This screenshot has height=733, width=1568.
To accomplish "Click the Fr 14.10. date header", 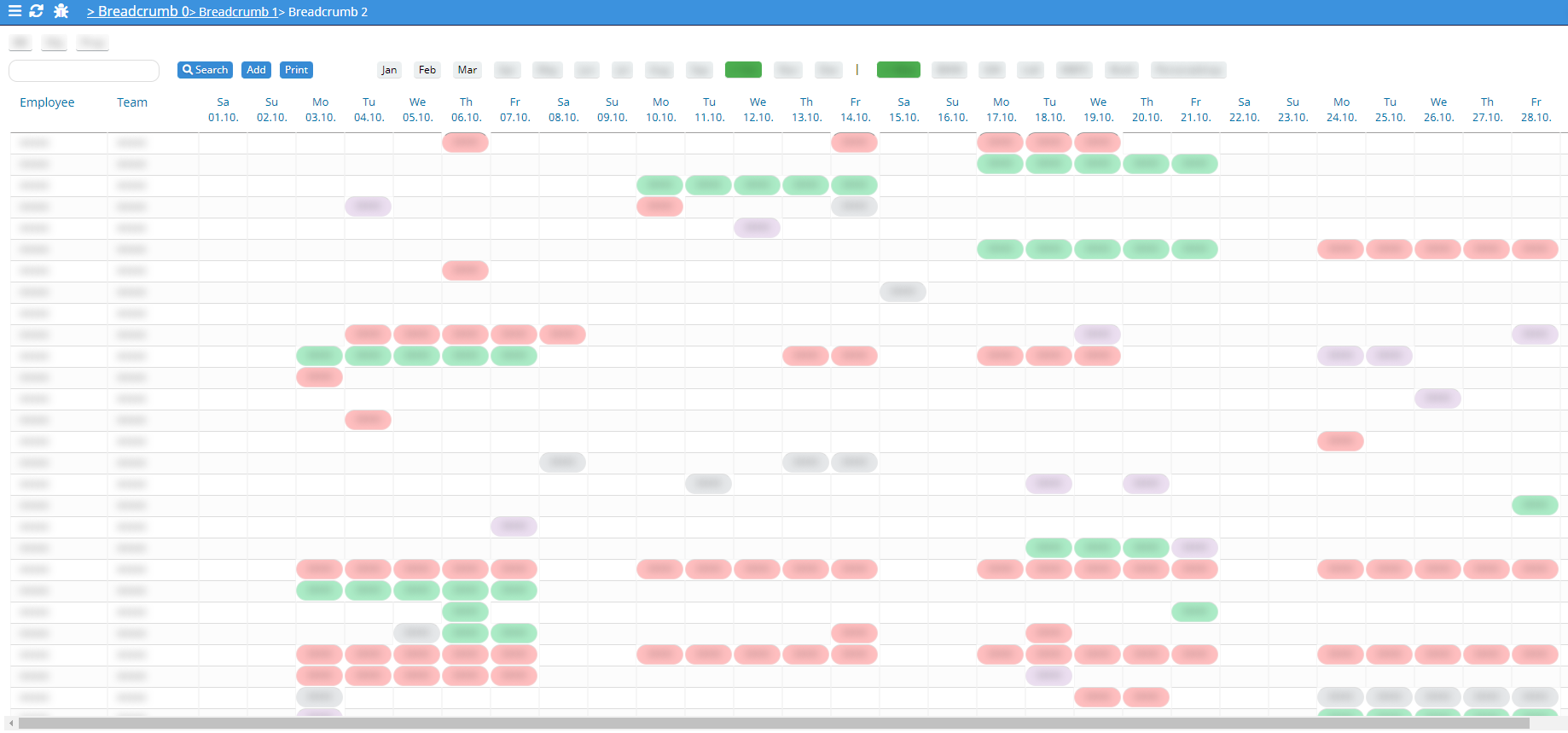I will click(856, 110).
